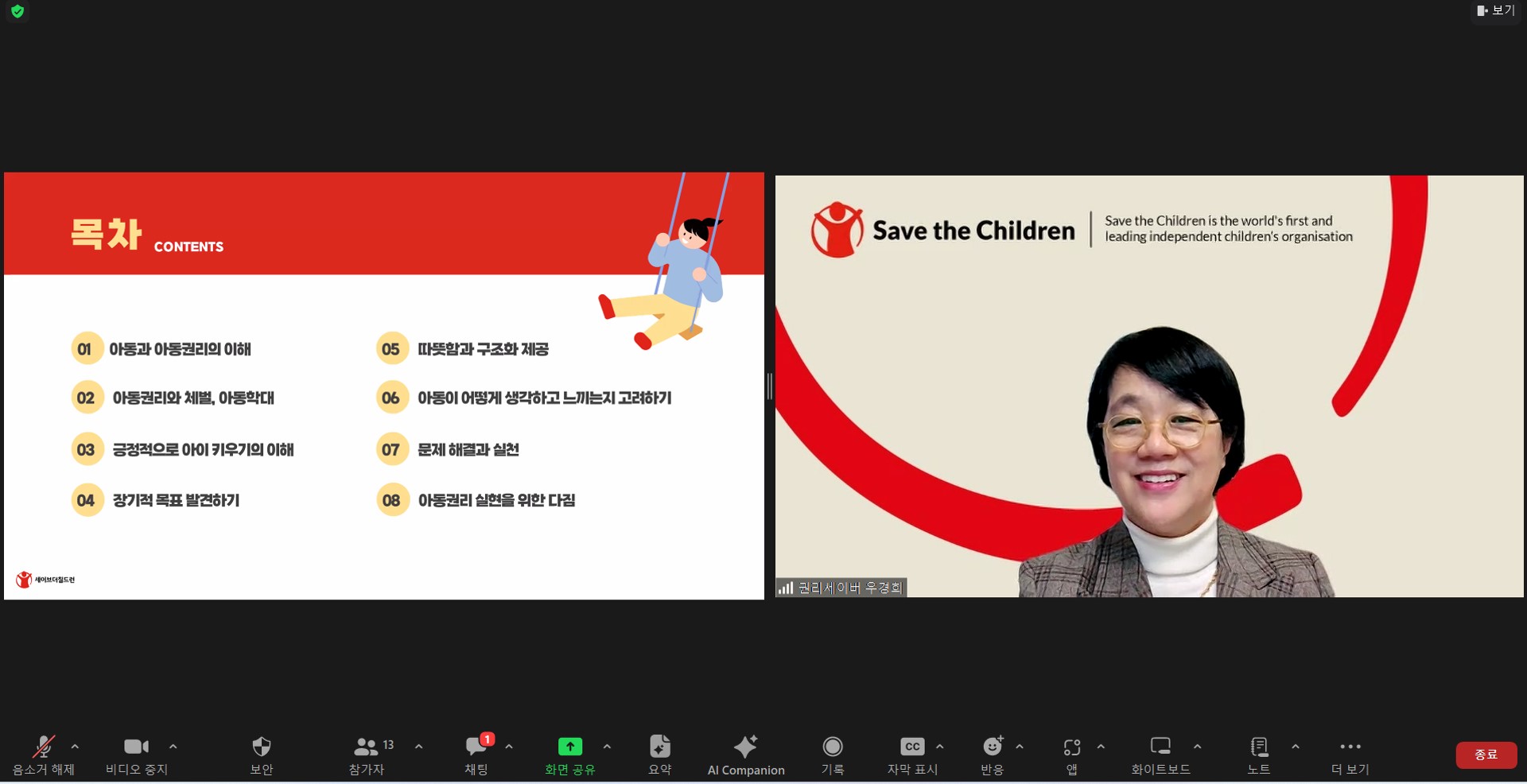Click the red 종료 end button
1527x784 pixels.
click(x=1486, y=755)
